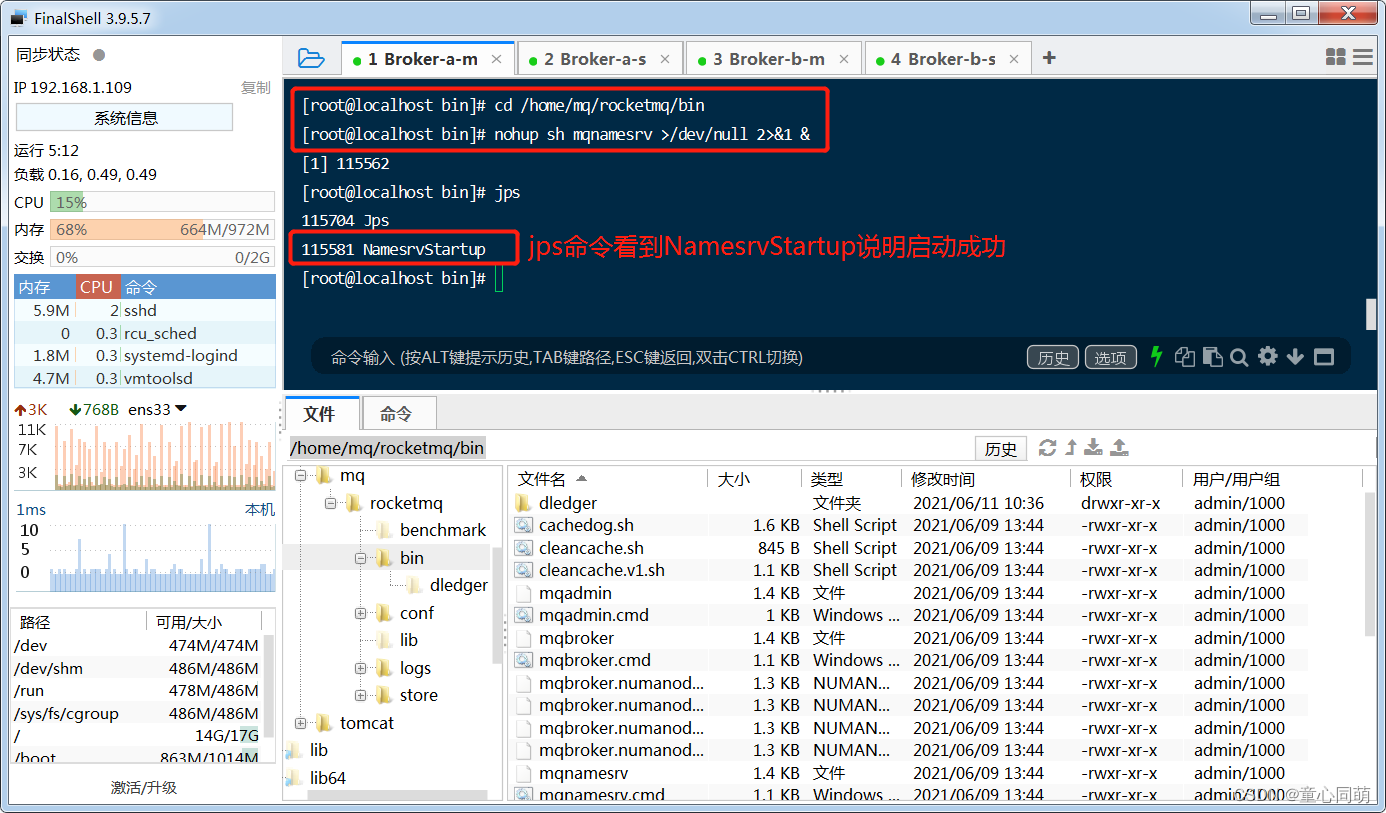Click the green lightning connection status icon
1386x813 pixels.
(x=1156, y=356)
